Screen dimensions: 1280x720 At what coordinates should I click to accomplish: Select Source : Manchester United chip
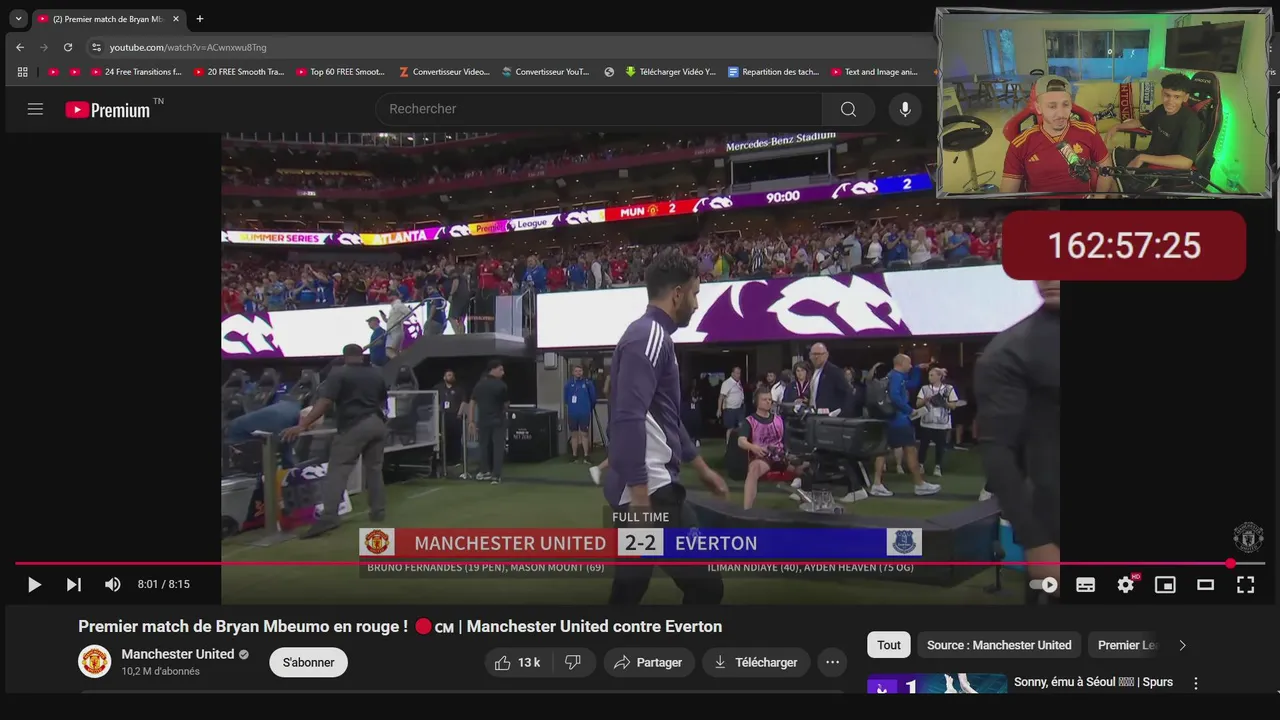(x=999, y=645)
